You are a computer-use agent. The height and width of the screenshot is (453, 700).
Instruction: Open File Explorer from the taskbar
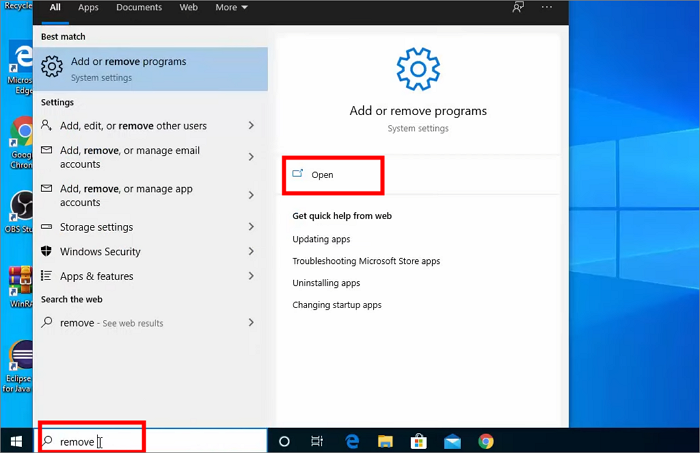pyautogui.click(x=385, y=441)
